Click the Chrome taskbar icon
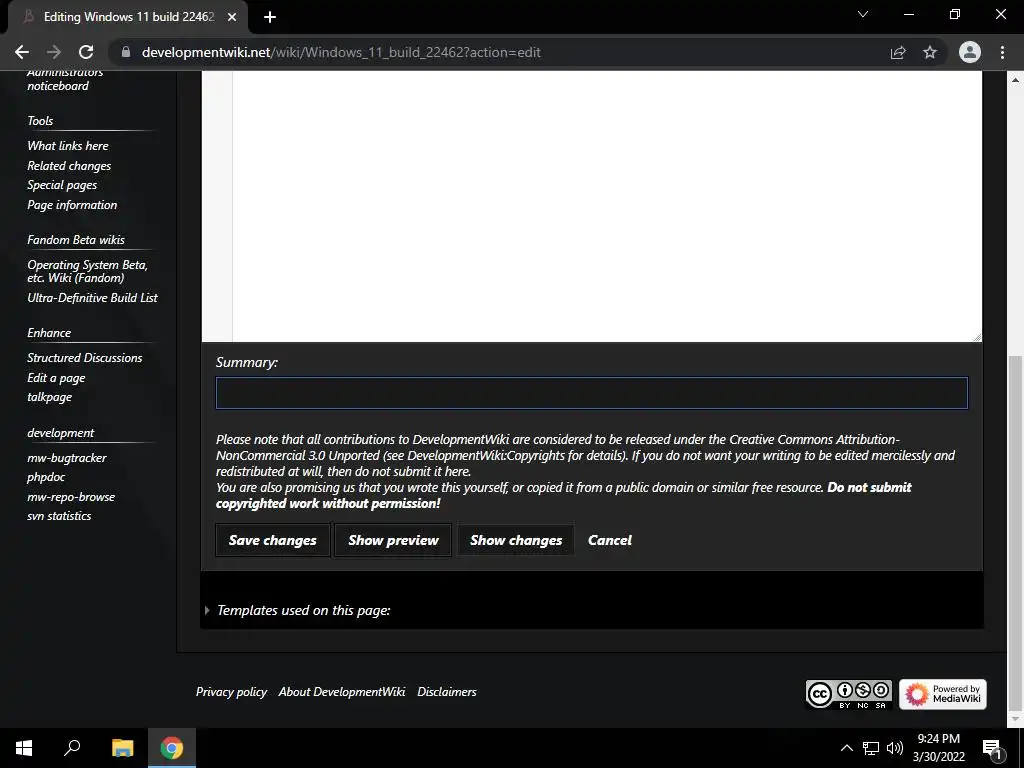This screenshot has height=768, width=1024. (x=172, y=748)
